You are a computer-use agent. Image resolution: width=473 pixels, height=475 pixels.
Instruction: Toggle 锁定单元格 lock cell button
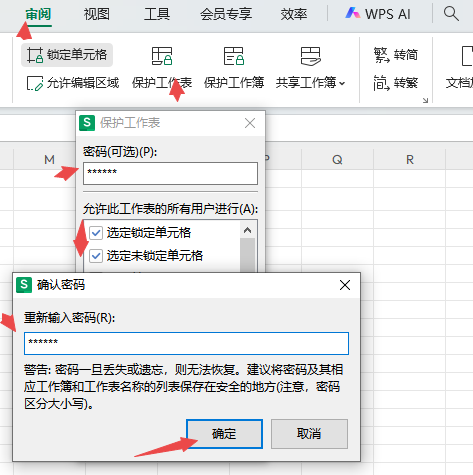pyautogui.click(x=67, y=55)
